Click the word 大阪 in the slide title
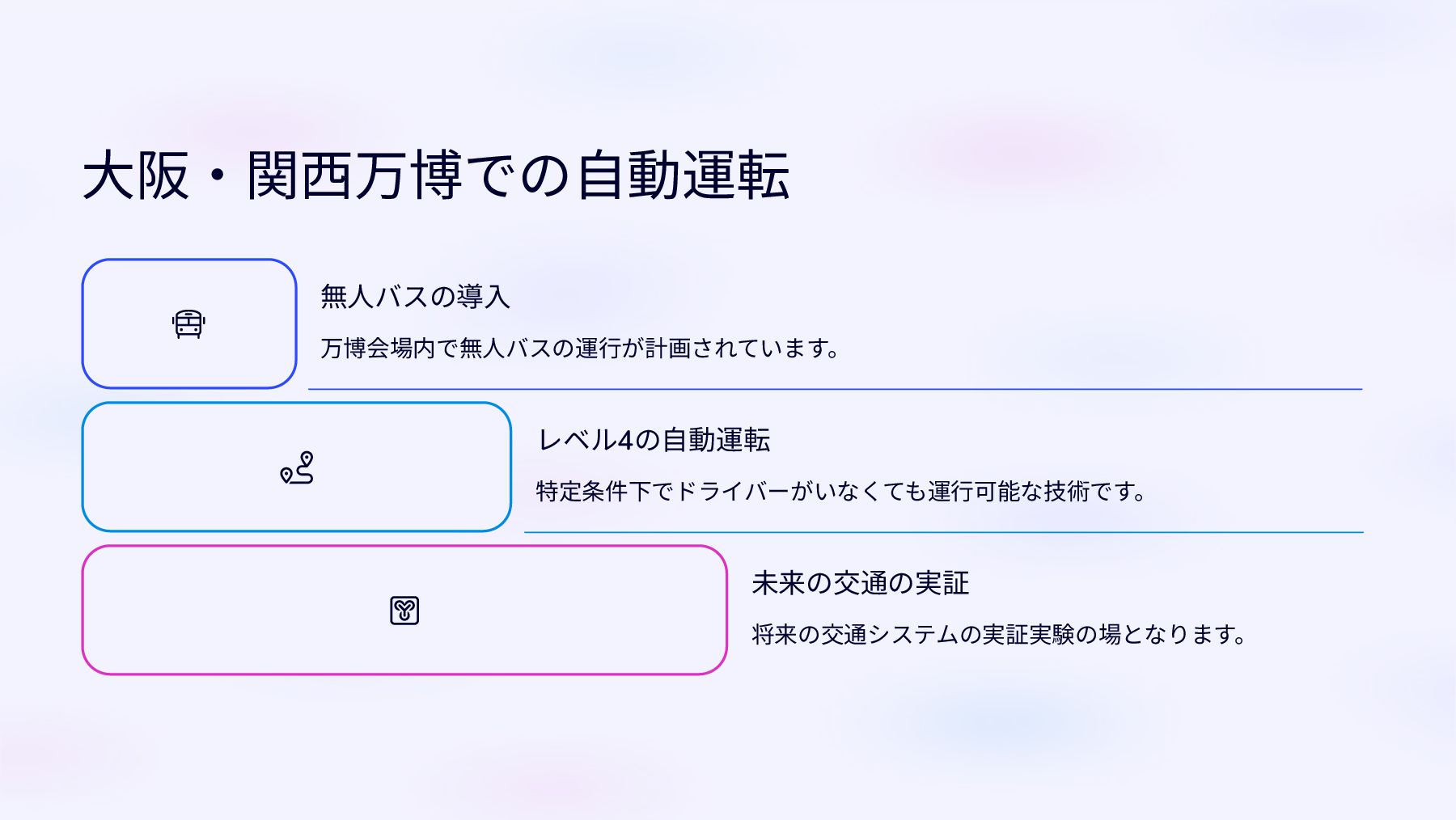Screen dimensions: 1456x820 (x=136, y=175)
